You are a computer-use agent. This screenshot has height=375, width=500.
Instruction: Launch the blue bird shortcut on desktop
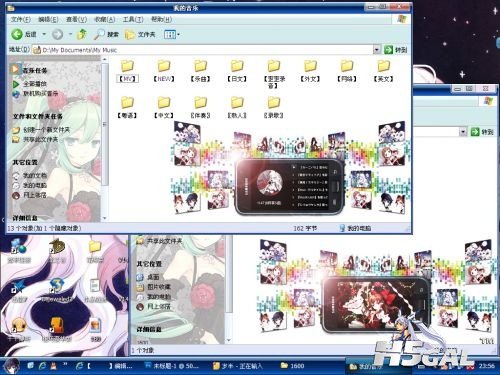click(18, 287)
